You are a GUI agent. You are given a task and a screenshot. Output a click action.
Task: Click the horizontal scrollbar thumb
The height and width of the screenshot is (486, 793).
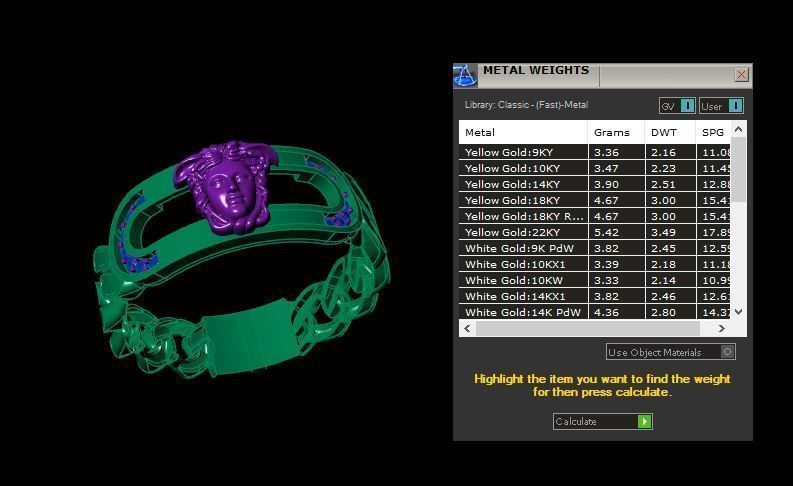pyautogui.click(x=588, y=328)
